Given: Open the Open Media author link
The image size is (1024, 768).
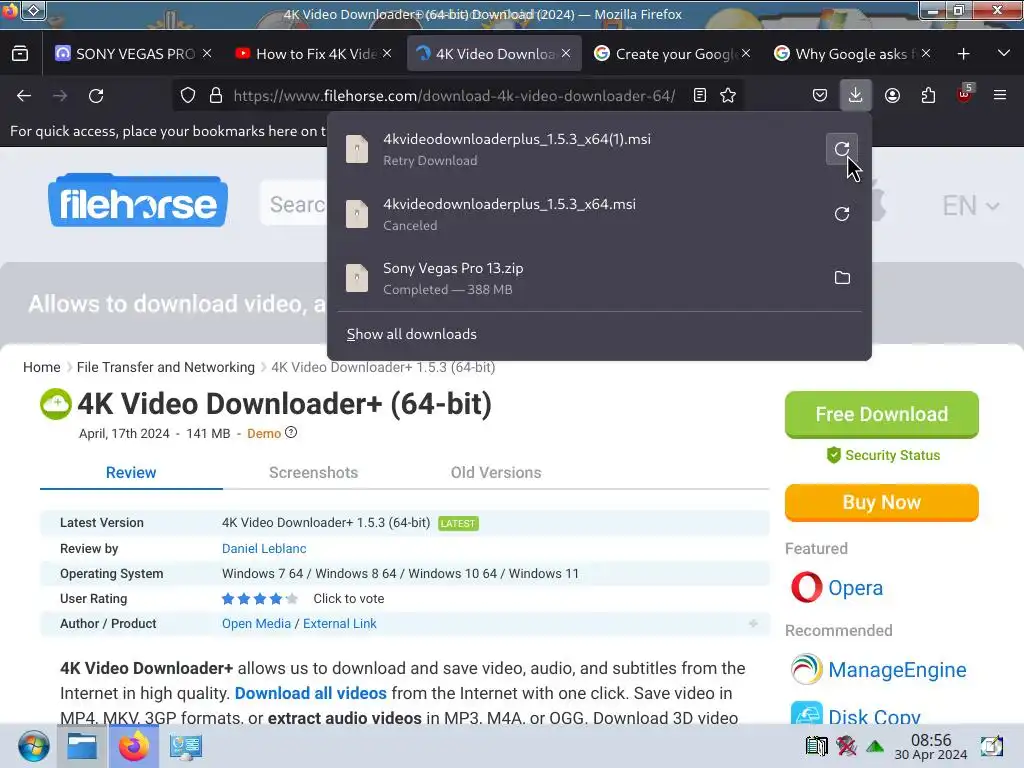Looking at the screenshot, I should pos(256,624).
